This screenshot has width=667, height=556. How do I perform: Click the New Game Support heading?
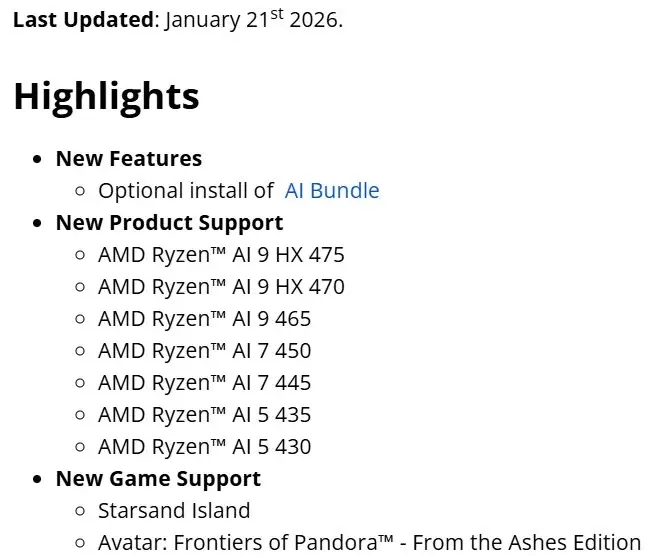158,479
